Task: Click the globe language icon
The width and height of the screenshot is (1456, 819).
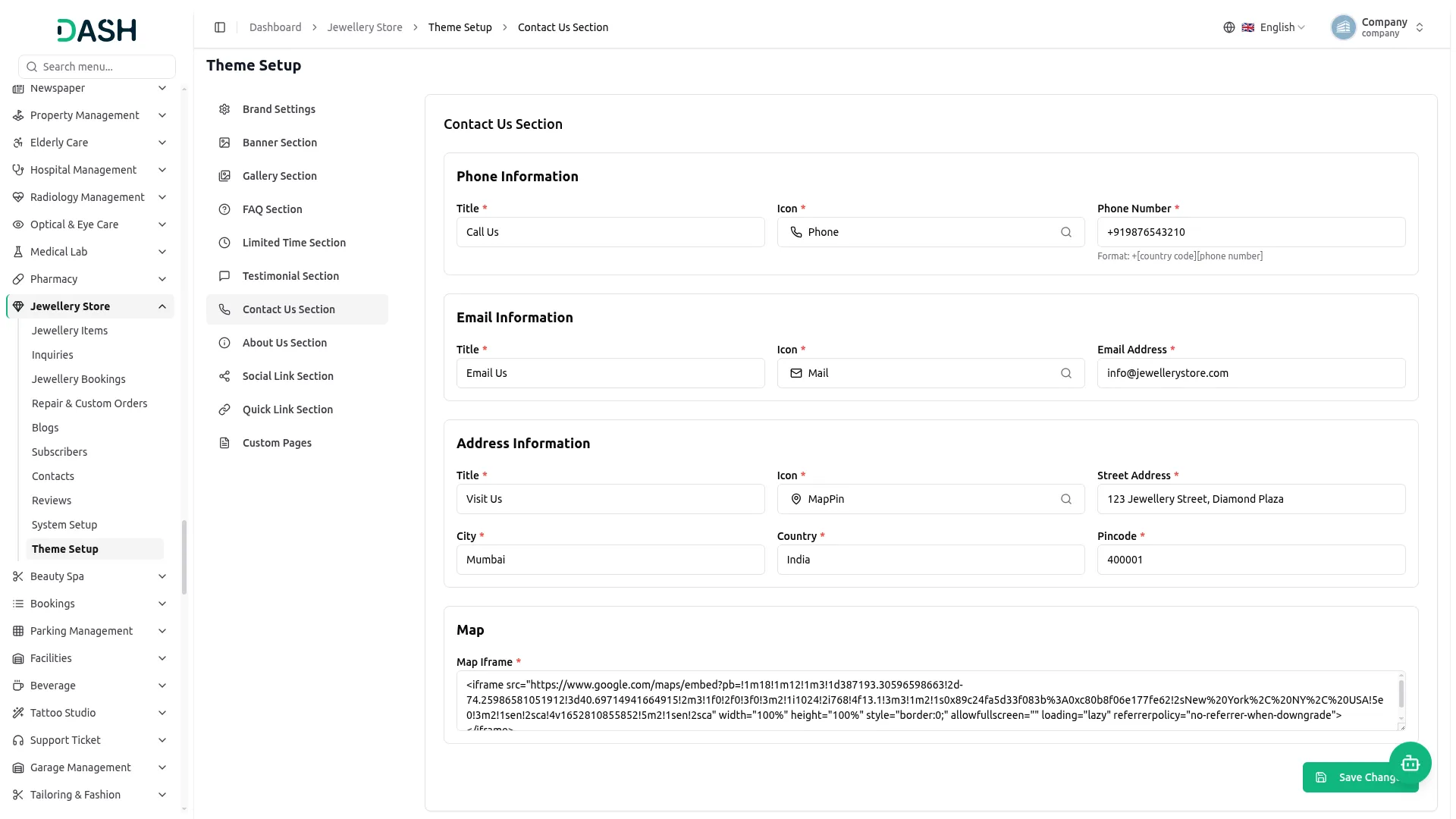Action: (1229, 27)
